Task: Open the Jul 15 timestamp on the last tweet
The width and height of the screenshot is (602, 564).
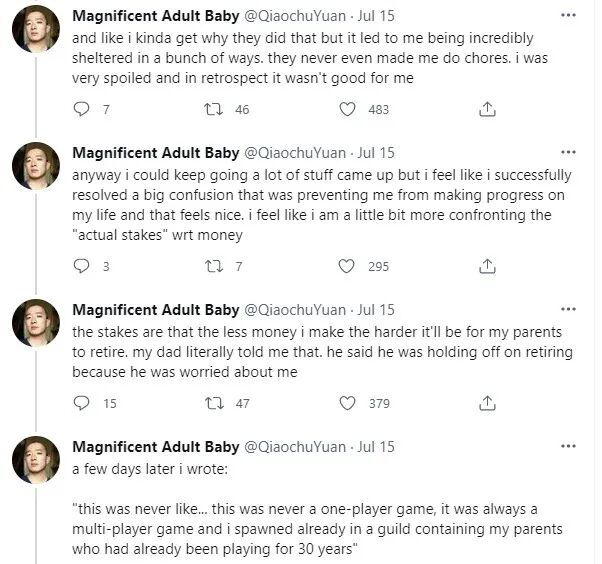Action: [376, 447]
